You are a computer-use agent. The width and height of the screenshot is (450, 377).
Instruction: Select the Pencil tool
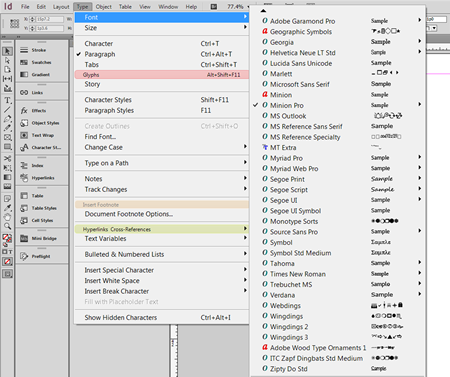coord(7,128)
